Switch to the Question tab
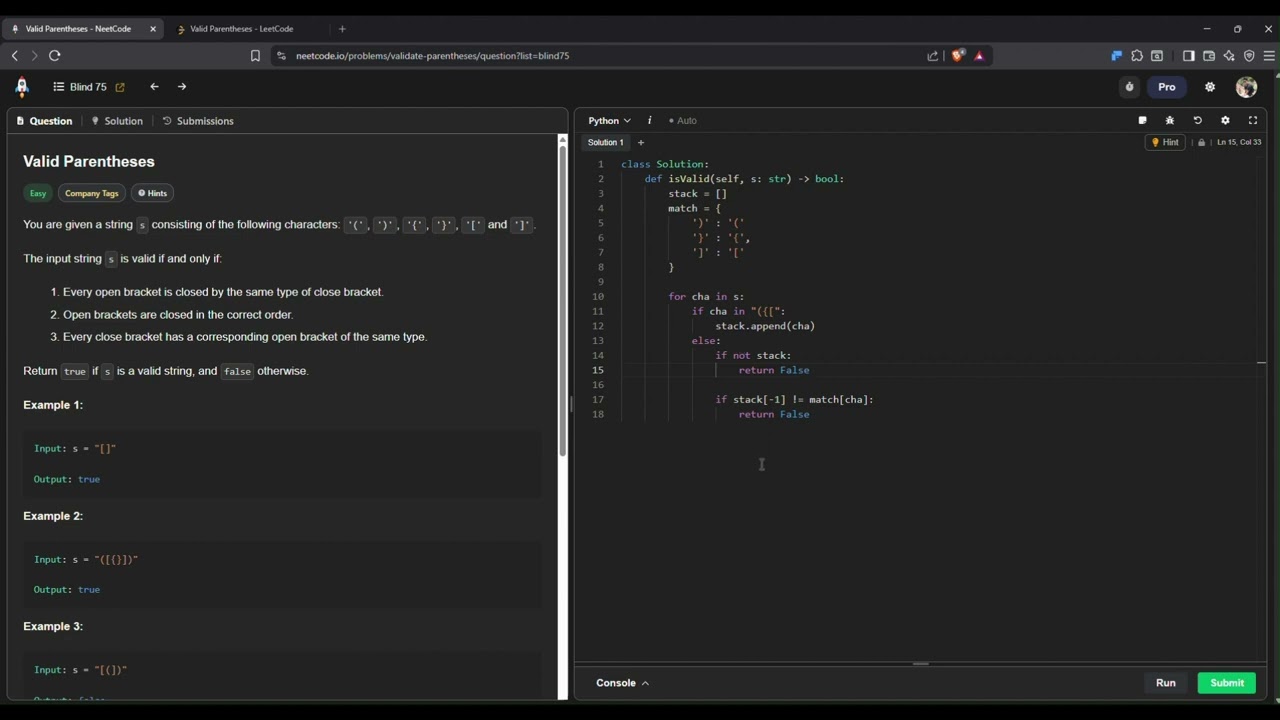This screenshot has width=1280, height=720. click(x=45, y=121)
